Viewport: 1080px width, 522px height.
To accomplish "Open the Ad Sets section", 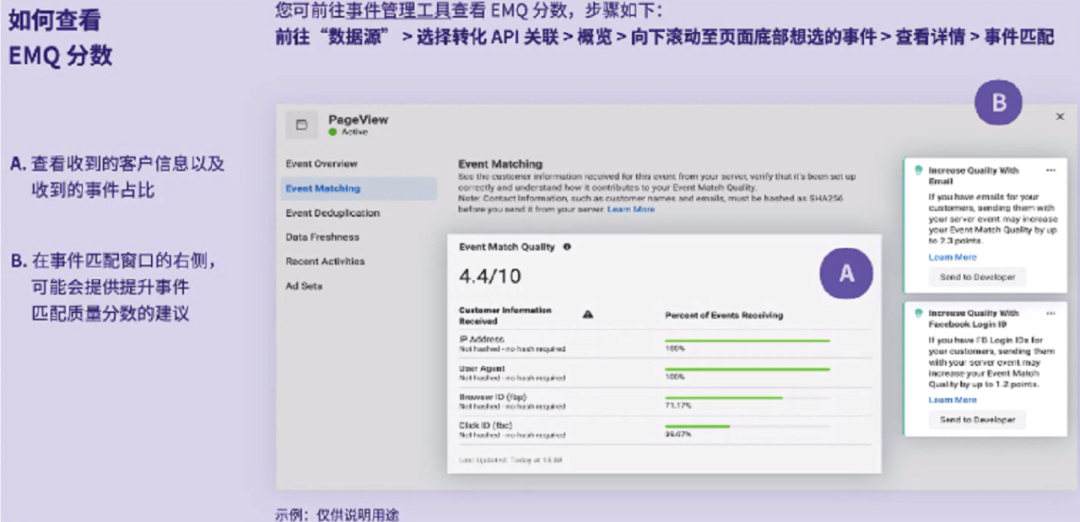I will pyautogui.click(x=304, y=286).
